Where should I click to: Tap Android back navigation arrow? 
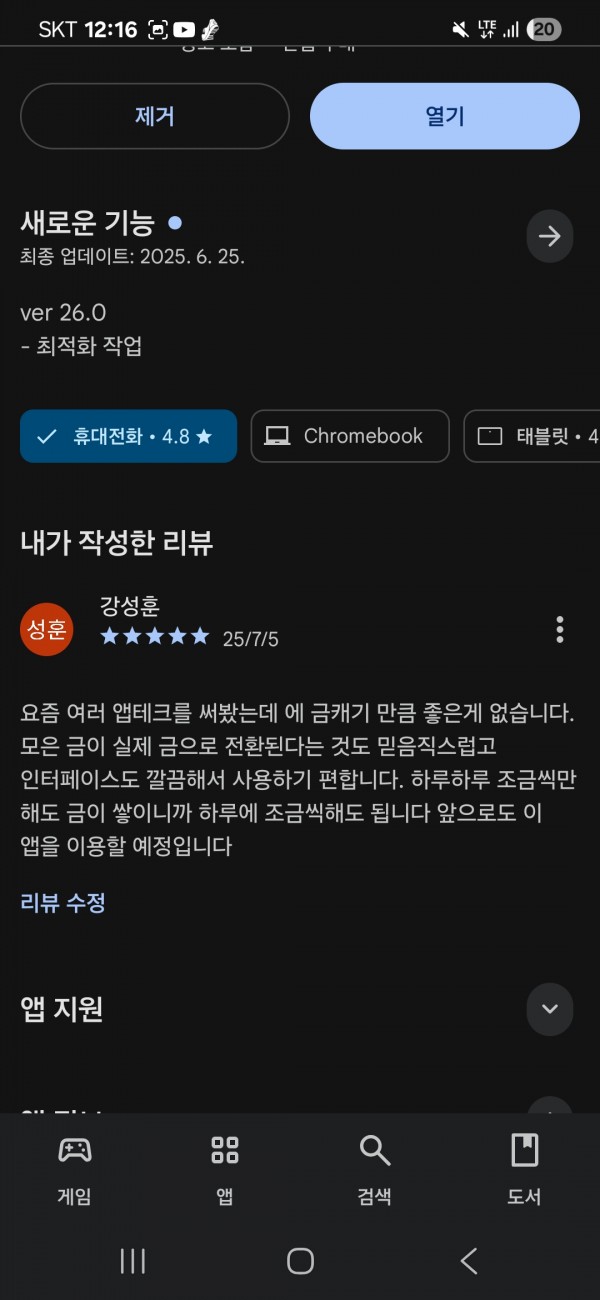[x=468, y=1261]
